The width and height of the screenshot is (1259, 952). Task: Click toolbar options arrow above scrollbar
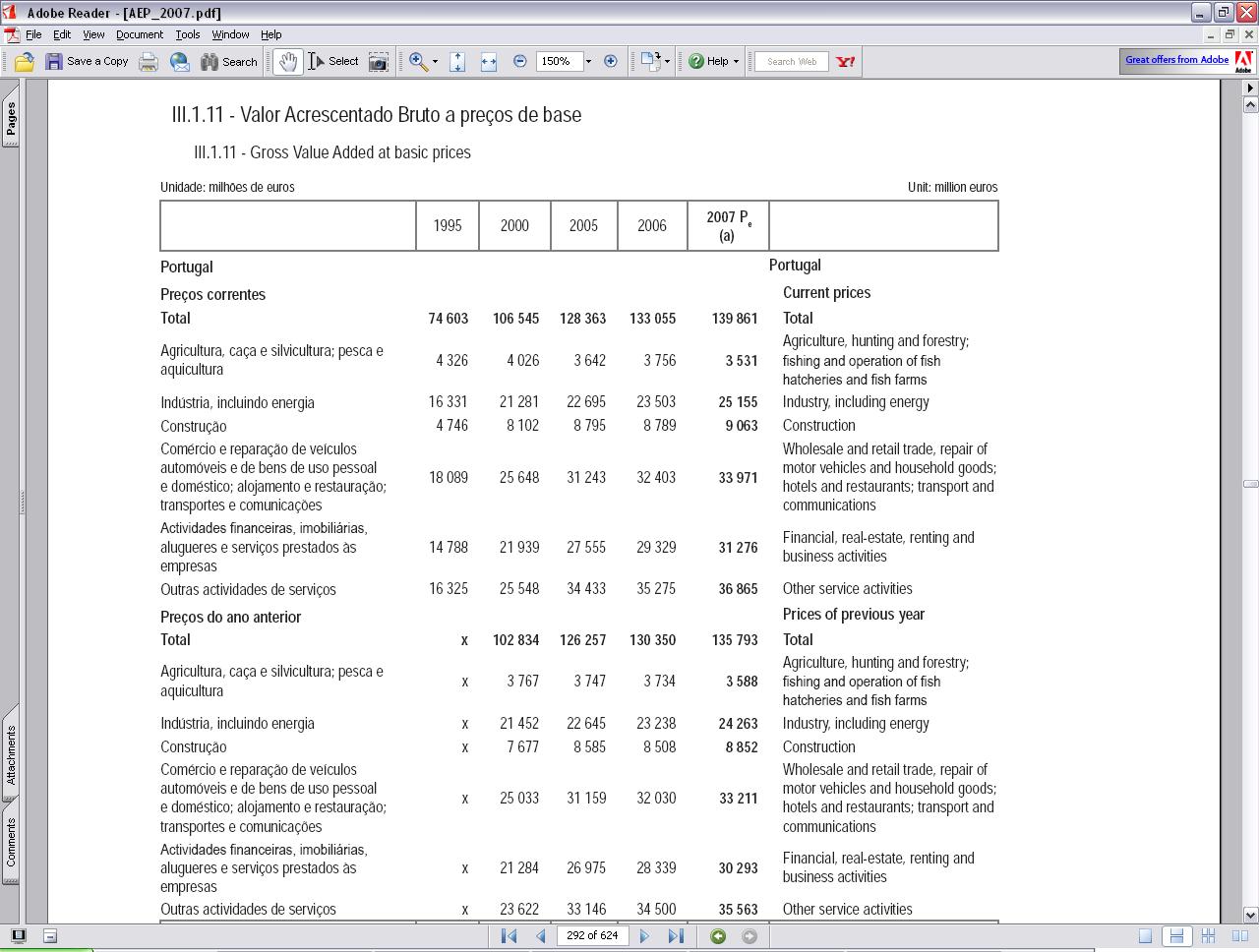coord(1250,88)
